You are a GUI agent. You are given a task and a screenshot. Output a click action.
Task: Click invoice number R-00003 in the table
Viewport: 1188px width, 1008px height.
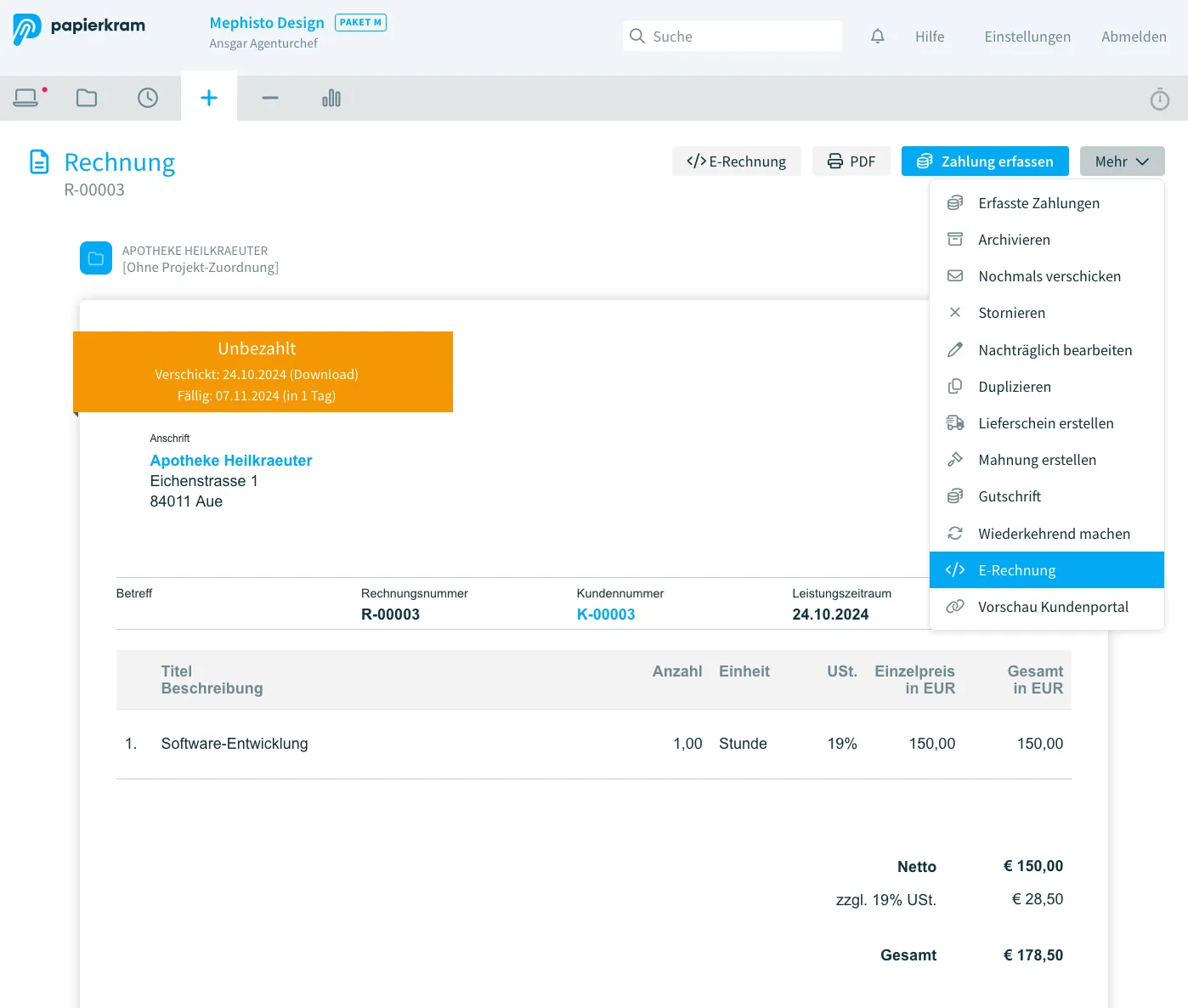point(390,614)
